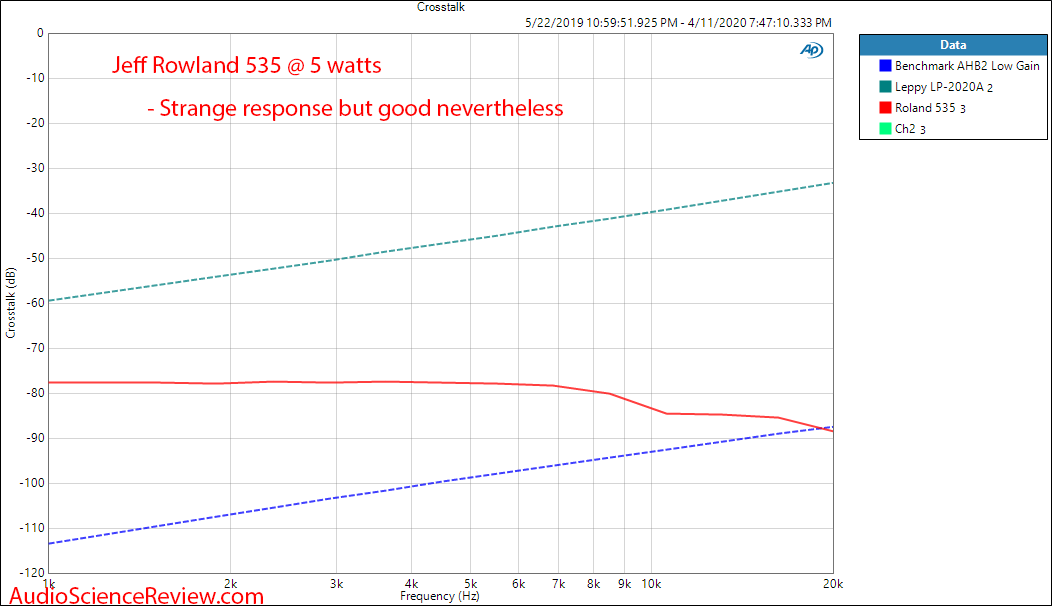The image size is (1052, 606).
Task: Click the '6k' frequency axis tick
Action: (518, 584)
